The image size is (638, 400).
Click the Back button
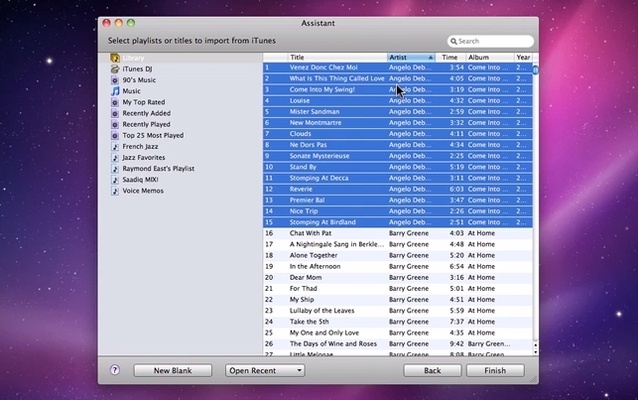point(432,370)
